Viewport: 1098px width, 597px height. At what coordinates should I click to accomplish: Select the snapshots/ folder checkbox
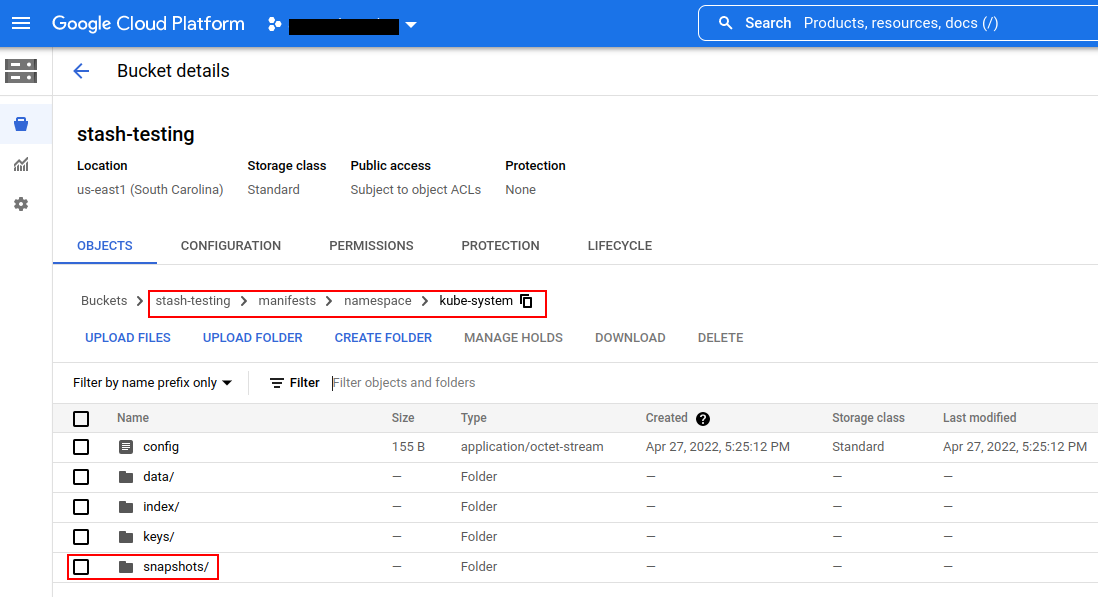tap(81, 567)
